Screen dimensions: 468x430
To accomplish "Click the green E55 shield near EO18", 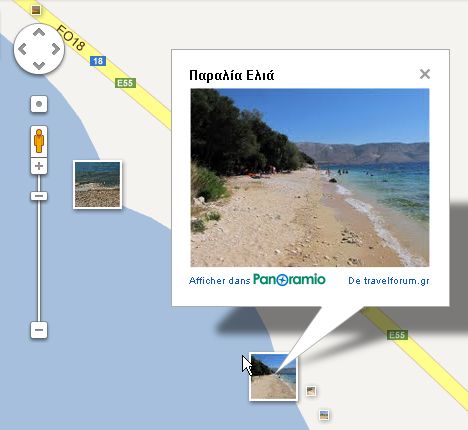I will tap(126, 83).
